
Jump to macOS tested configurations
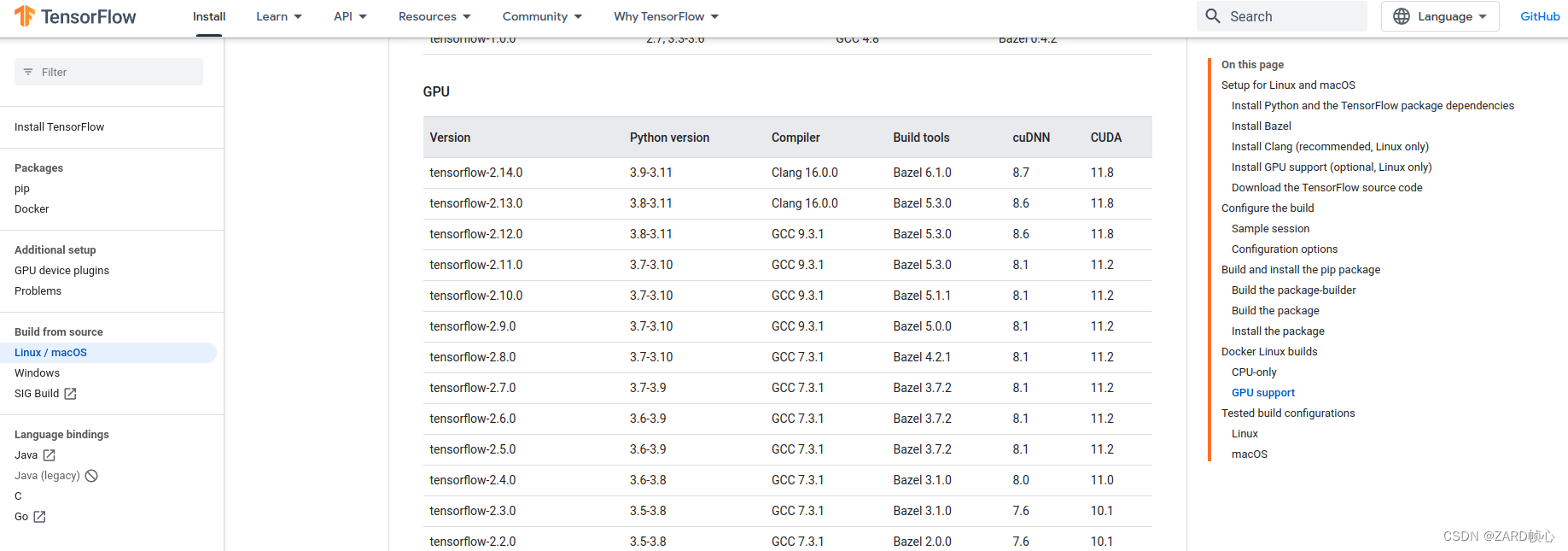pyautogui.click(x=1250, y=454)
